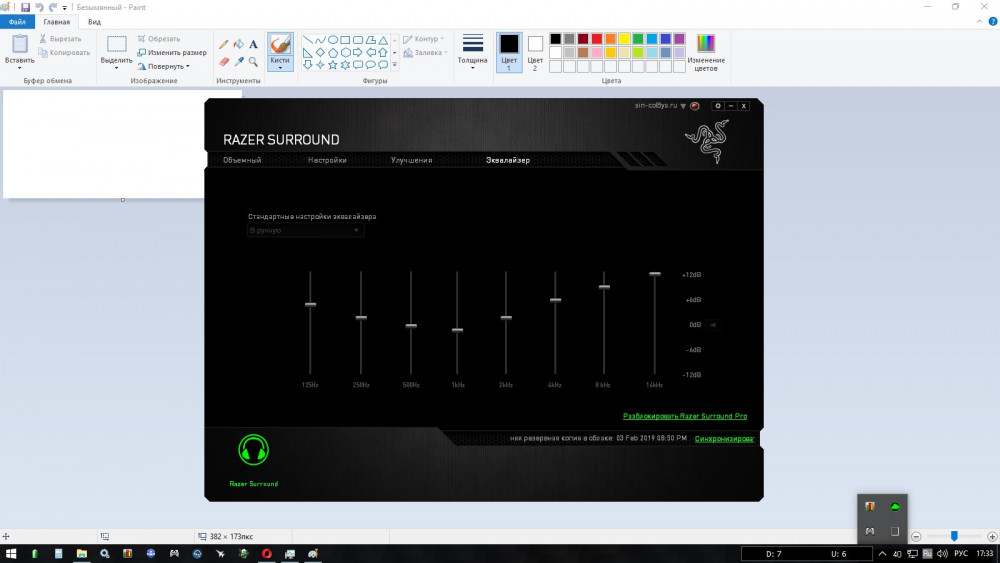The image size is (1000, 563).
Task: Open the Улучшения tab in Razer Surround
Action: (411, 160)
